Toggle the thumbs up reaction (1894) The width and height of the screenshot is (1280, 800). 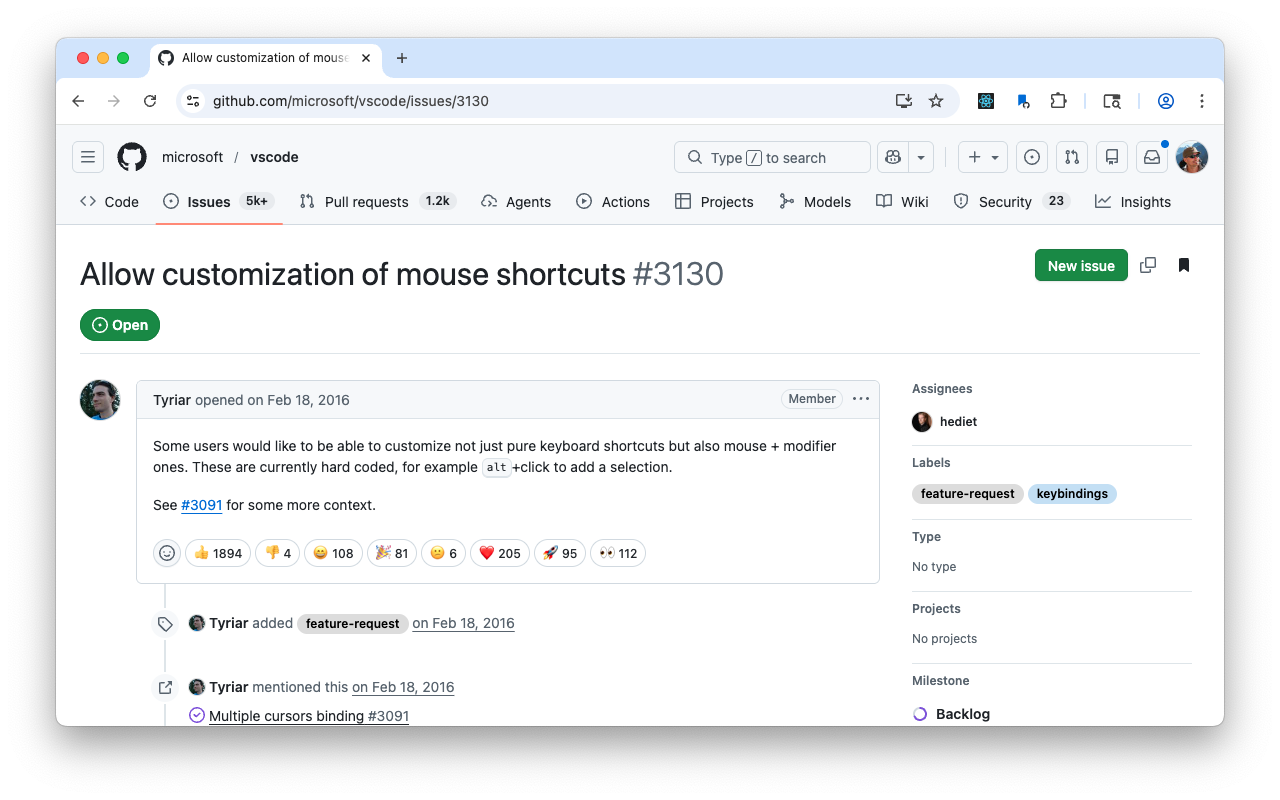[x=218, y=553]
